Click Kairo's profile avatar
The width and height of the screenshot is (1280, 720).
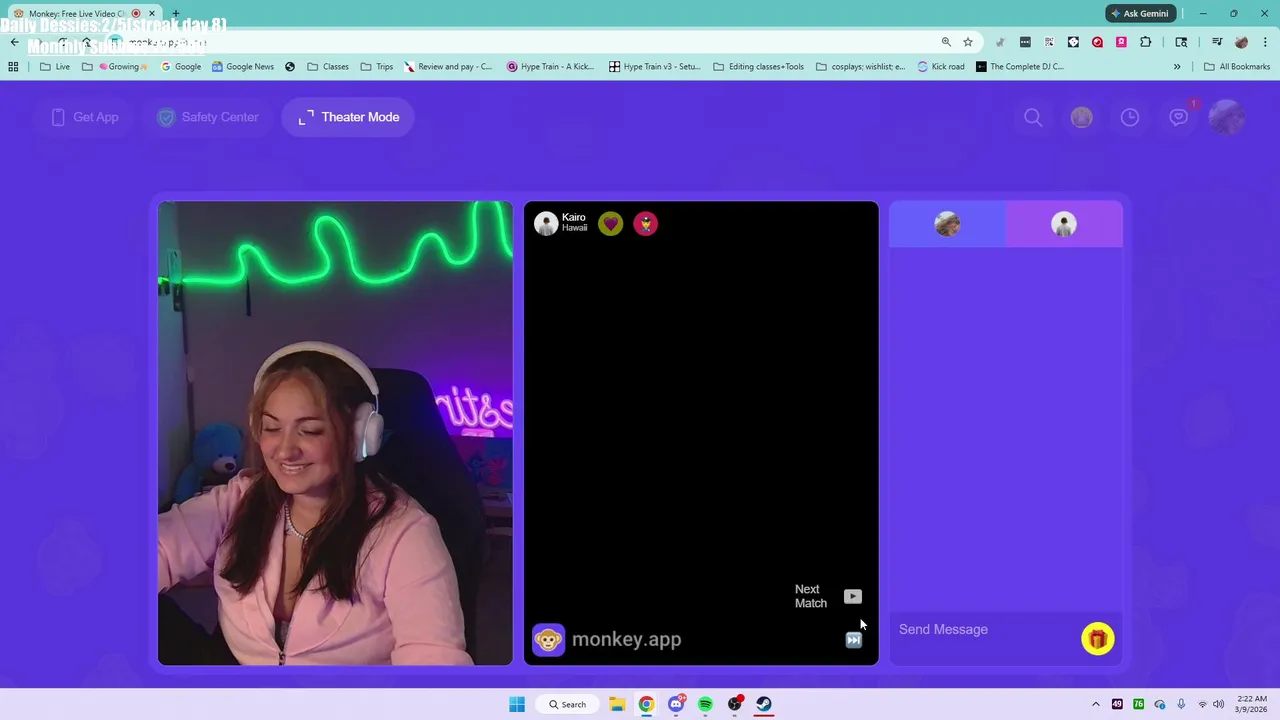click(546, 223)
